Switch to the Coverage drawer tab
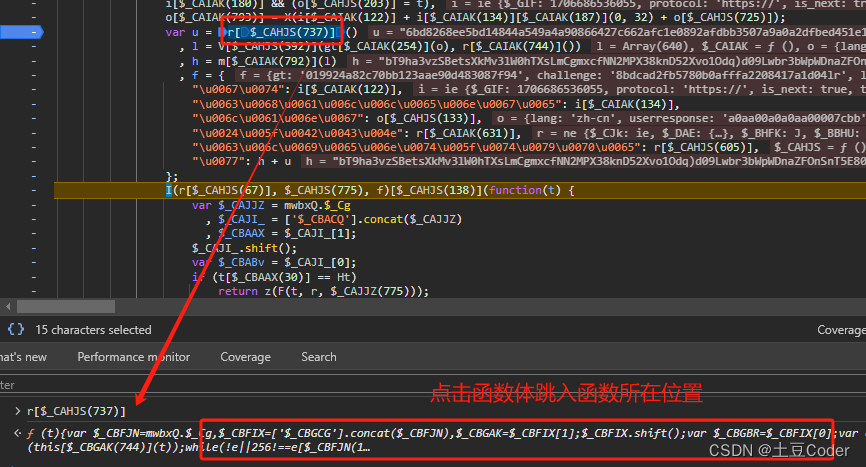Viewport: 866px width, 467px height. [x=245, y=357]
